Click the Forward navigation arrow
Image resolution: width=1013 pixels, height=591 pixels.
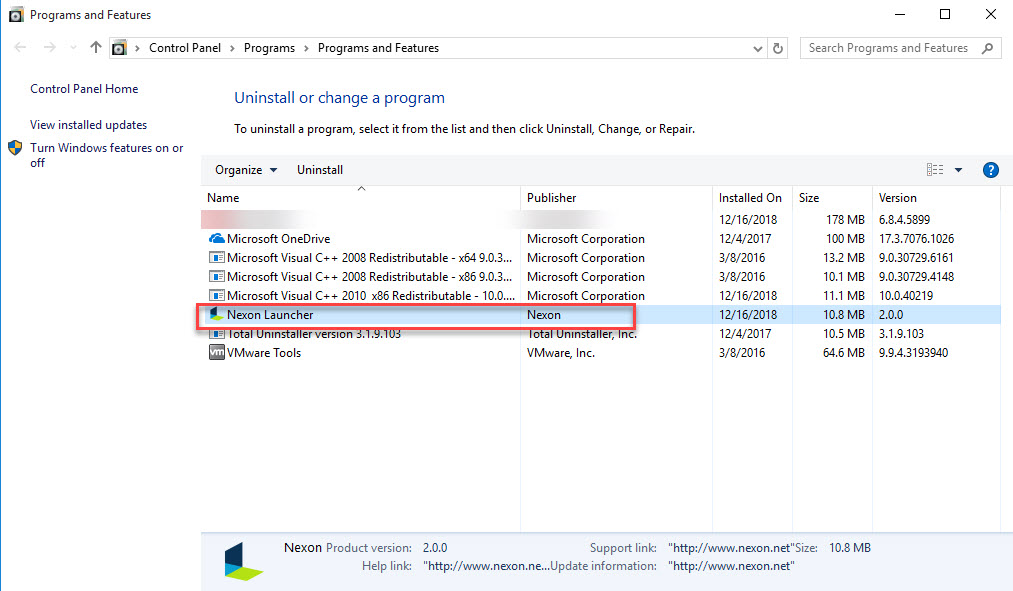[49, 47]
